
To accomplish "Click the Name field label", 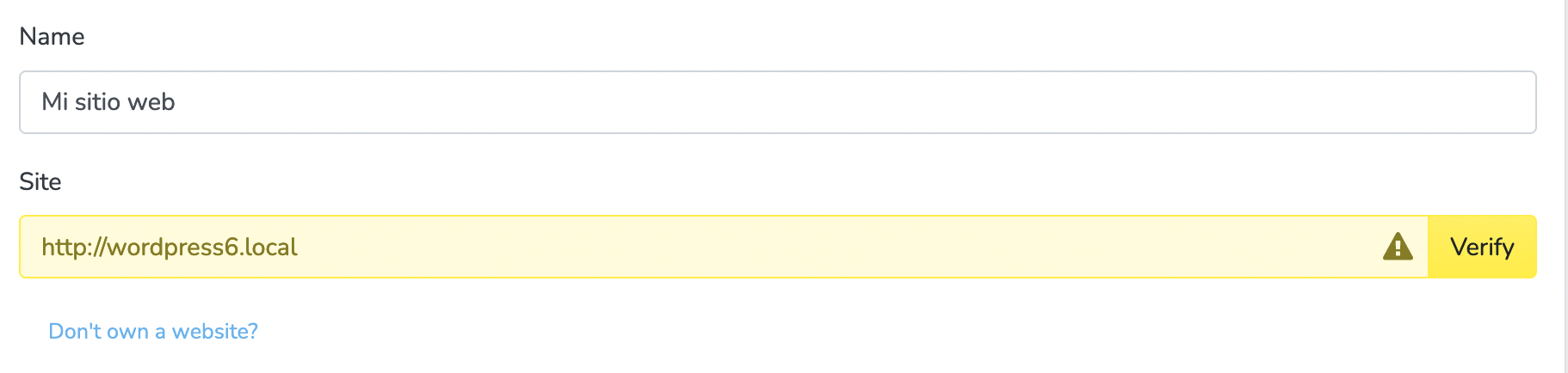I will (52, 36).
